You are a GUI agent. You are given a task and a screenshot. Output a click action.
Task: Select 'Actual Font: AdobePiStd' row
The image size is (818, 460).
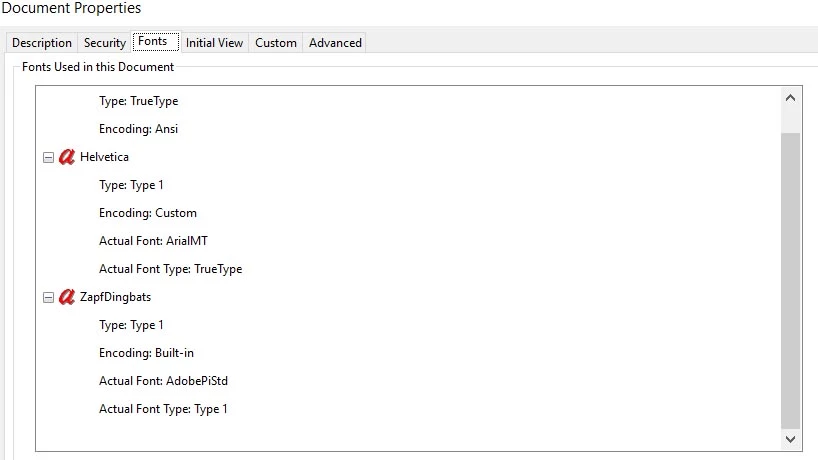[163, 381]
